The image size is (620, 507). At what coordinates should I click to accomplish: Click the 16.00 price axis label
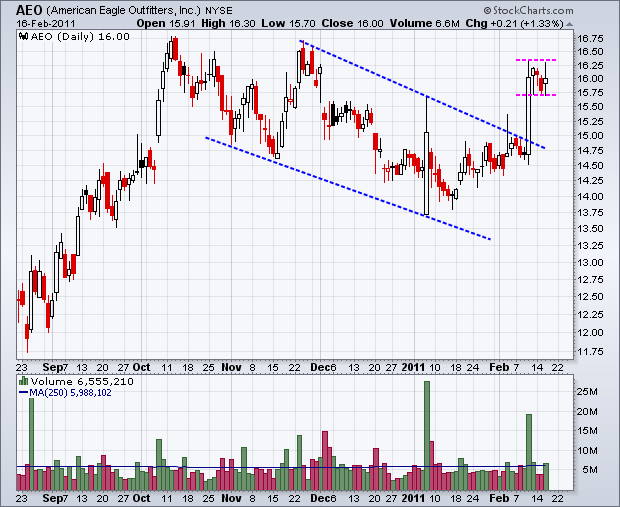590,79
